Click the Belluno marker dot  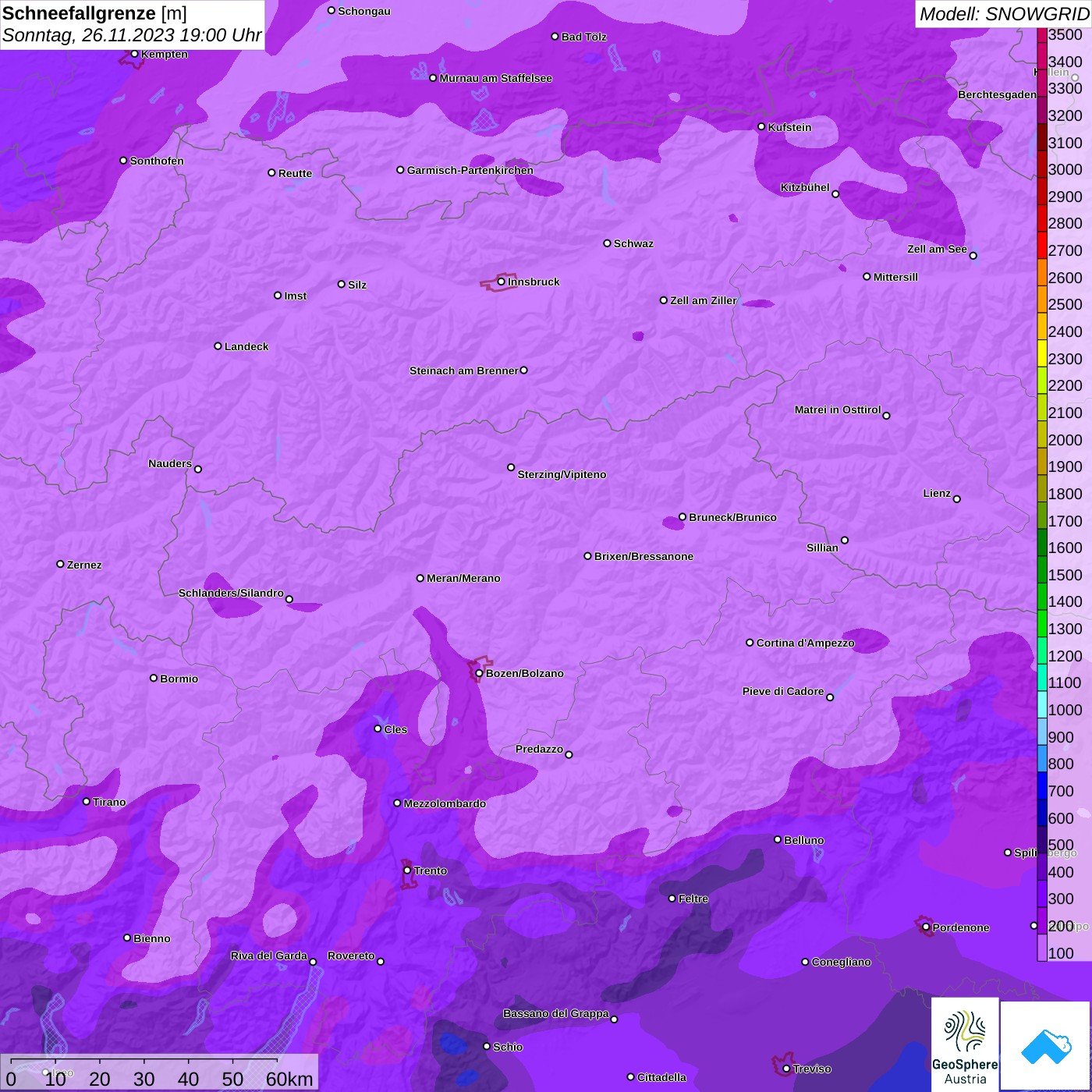click(778, 839)
